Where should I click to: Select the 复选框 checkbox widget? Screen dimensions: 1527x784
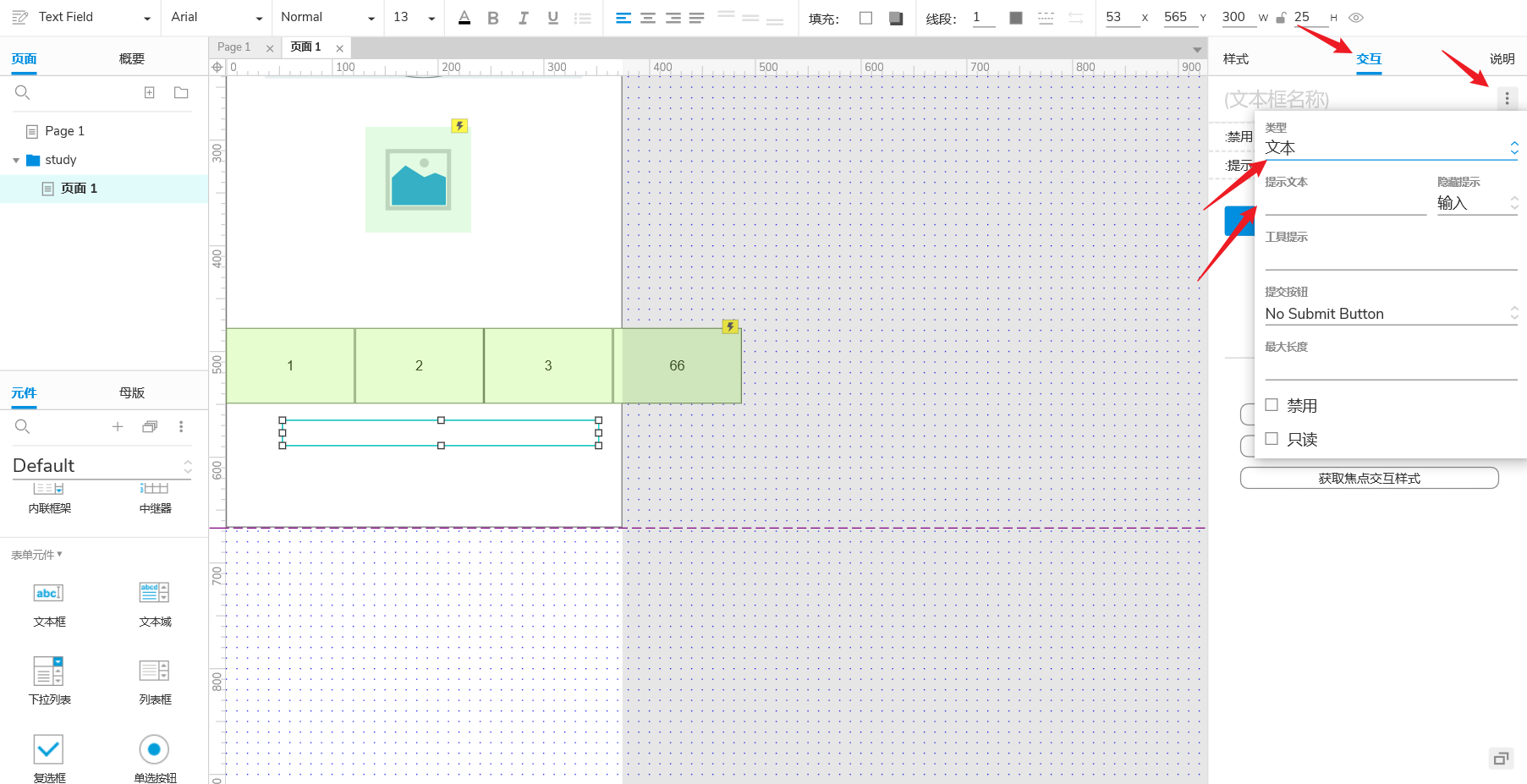click(49, 758)
